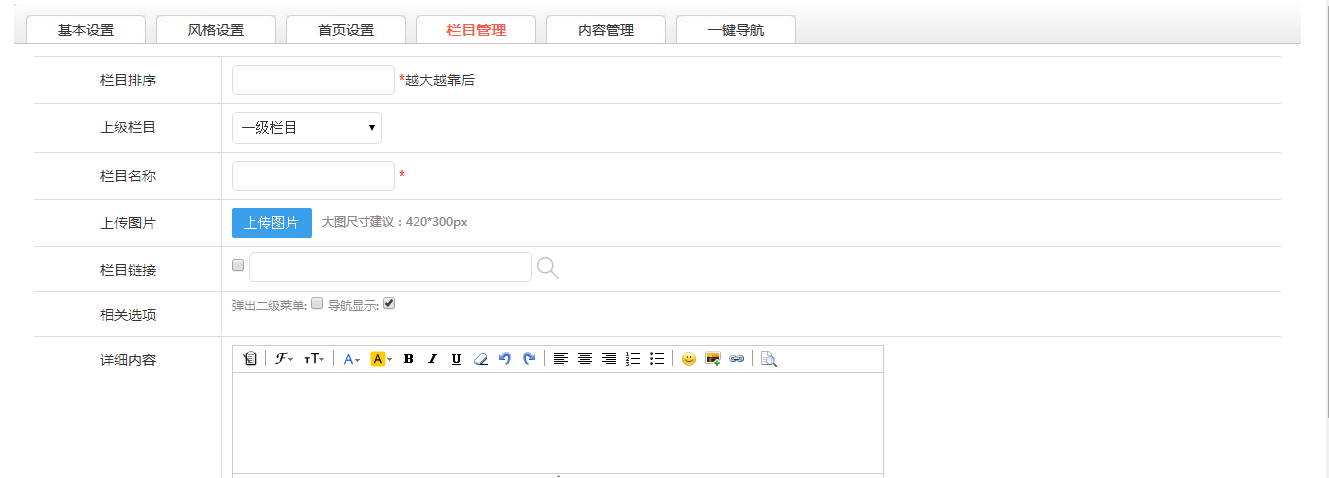
Task: Enable the 栏目链接 checkbox
Action: tap(238, 266)
